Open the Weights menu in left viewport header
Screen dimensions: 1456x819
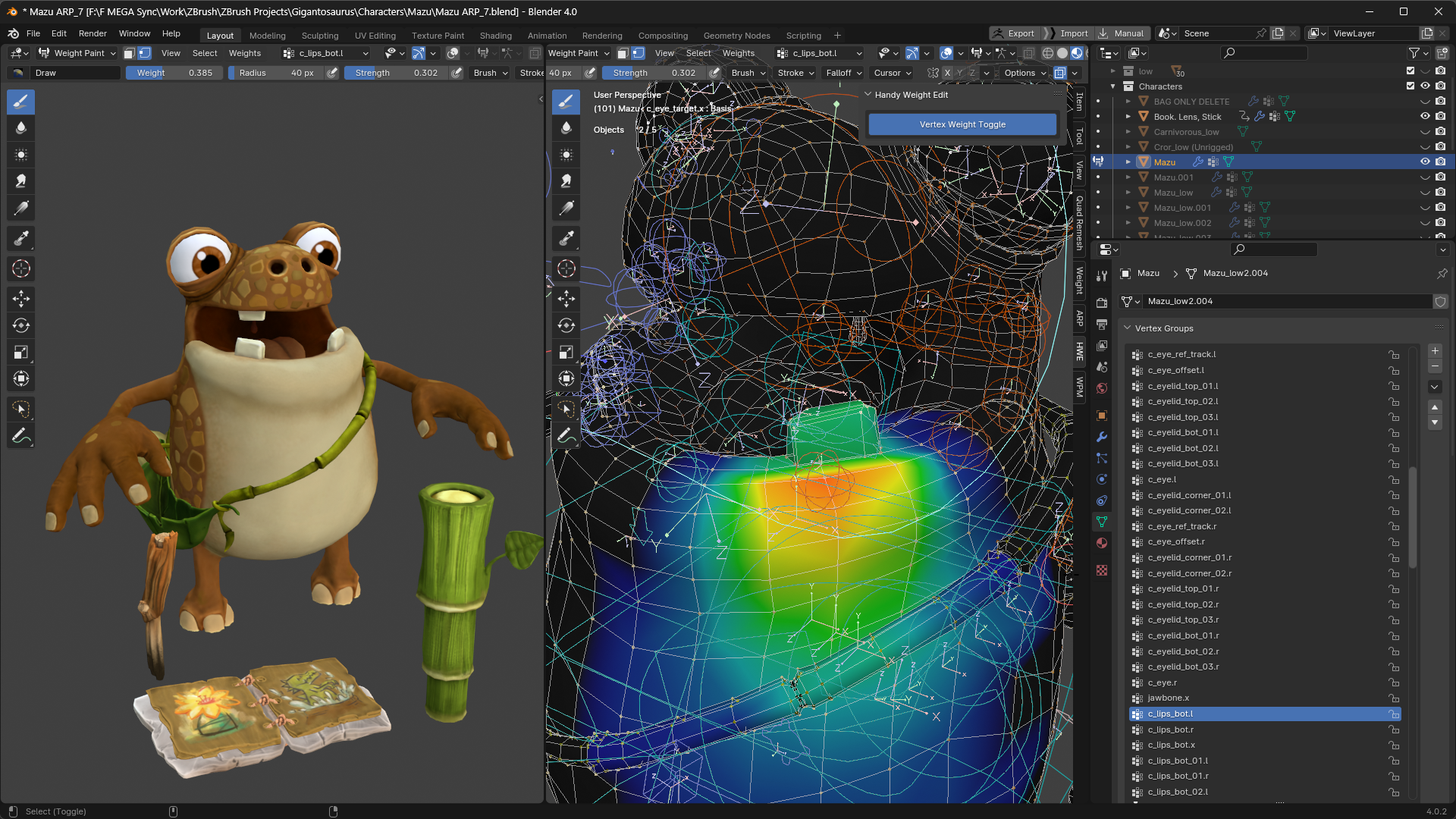pos(245,53)
